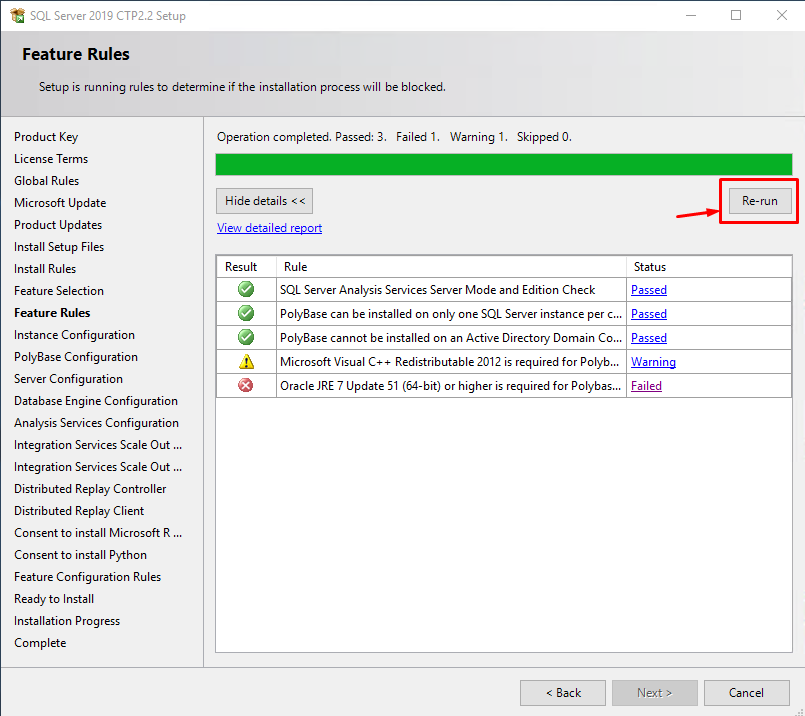Open Passed status for Active Directory Domain rule
Viewport: 805px width, 716px height.
649,338
